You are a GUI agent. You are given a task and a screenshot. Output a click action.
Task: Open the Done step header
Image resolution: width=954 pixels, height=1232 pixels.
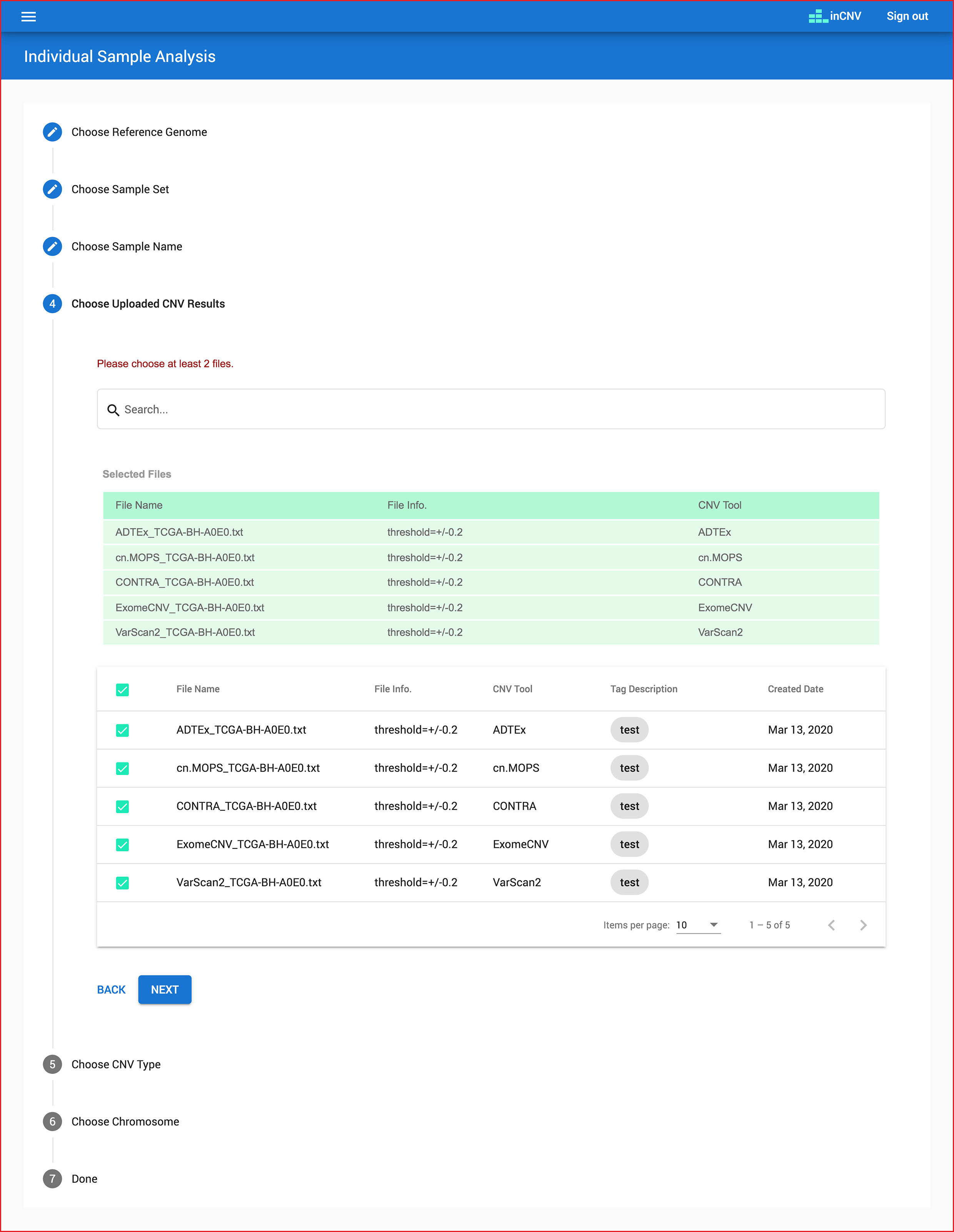pyautogui.click(x=84, y=1179)
